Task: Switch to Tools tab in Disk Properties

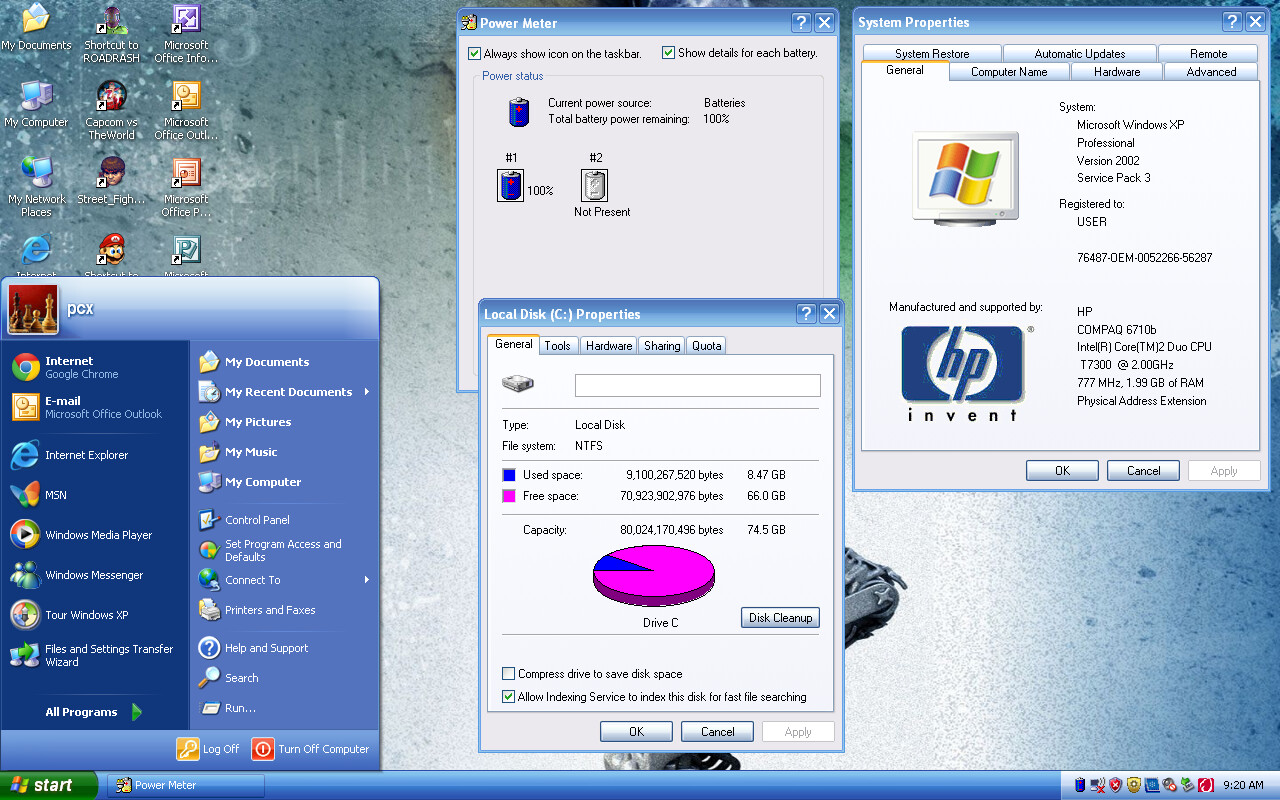Action: pos(557,346)
